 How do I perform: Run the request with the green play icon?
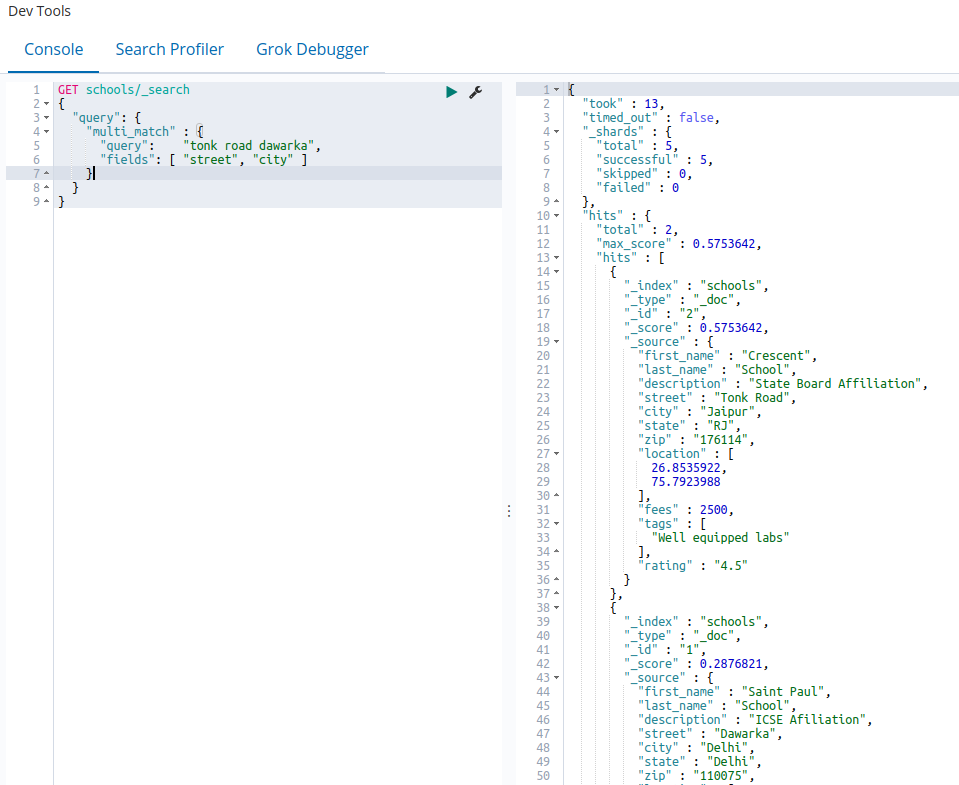tap(452, 91)
